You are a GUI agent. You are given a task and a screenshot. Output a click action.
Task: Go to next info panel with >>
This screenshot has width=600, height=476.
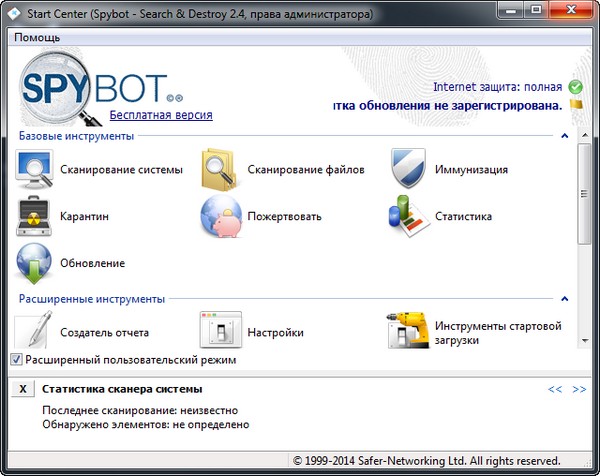(579, 390)
